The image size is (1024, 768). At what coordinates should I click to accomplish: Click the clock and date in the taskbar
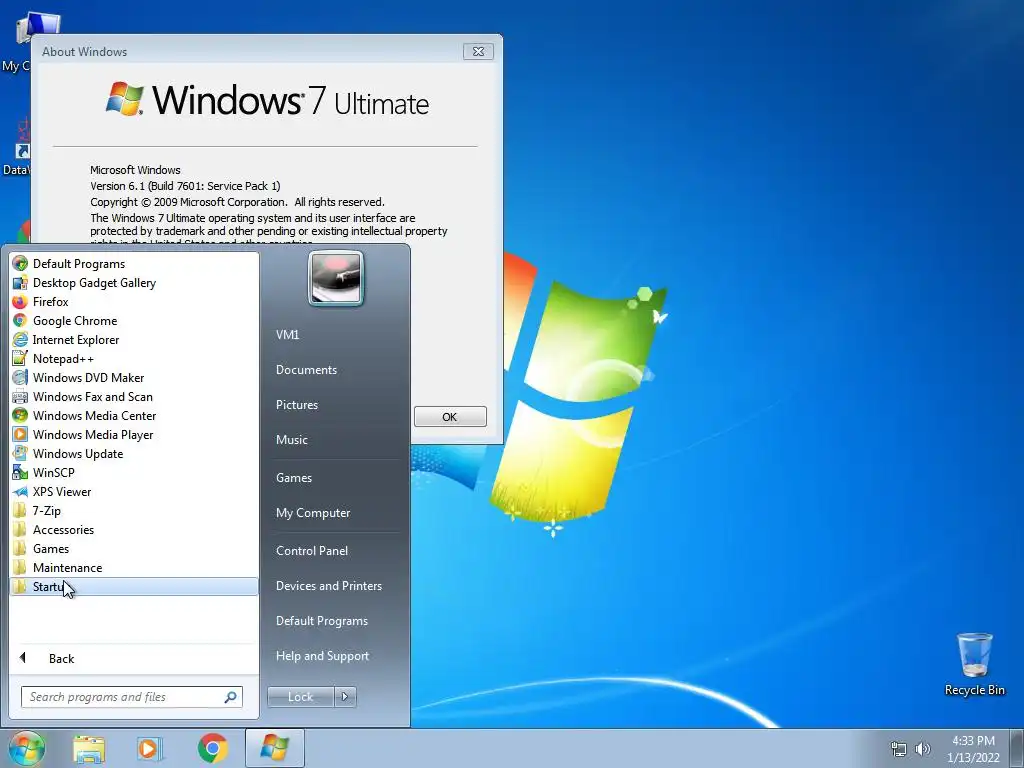(973, 749)
